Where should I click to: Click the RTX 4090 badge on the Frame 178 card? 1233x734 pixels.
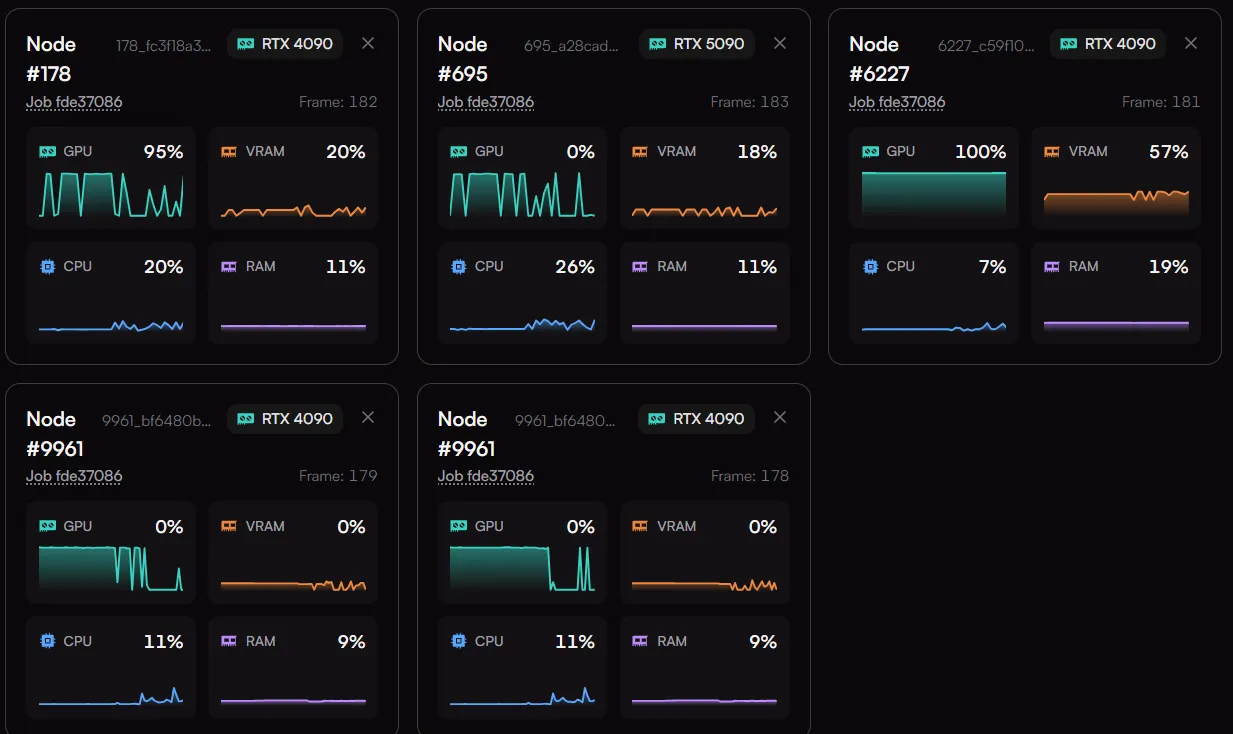coord(697,419)
